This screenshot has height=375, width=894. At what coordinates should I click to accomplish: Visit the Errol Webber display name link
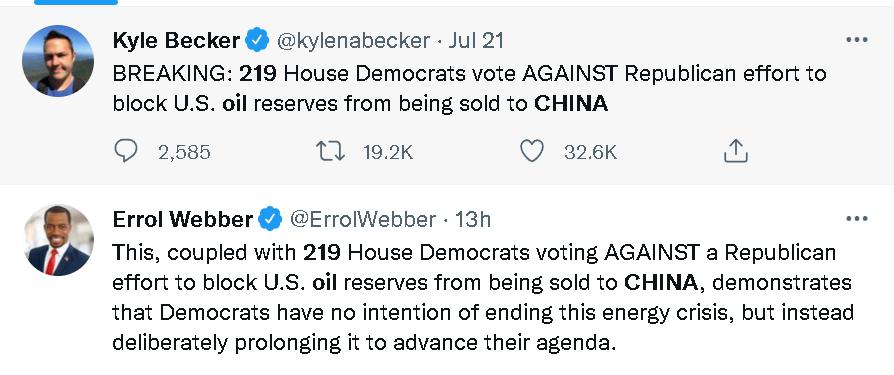tap(183, 219)
